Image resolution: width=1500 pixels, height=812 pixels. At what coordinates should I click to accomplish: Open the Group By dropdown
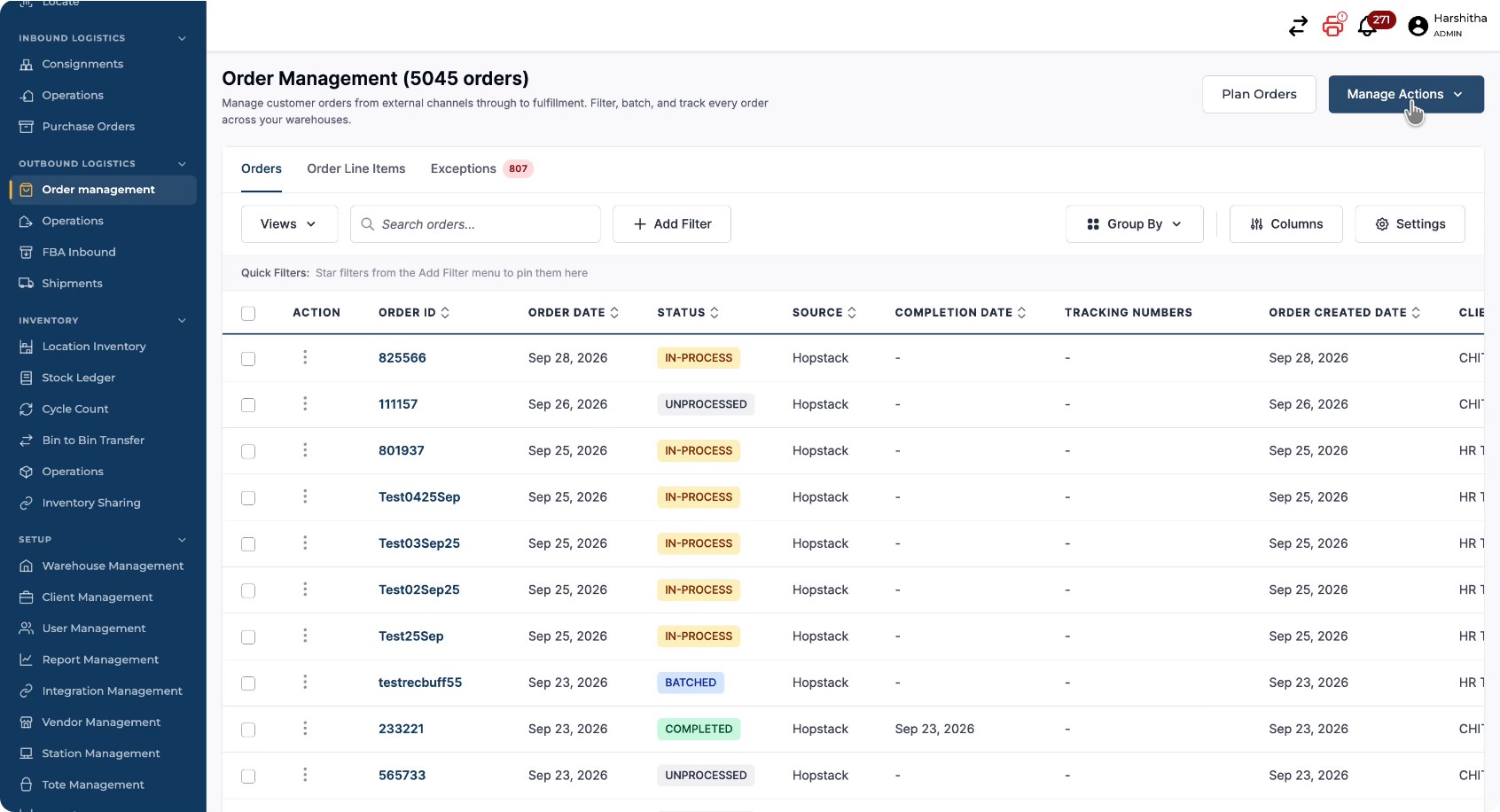(1134, 224)
